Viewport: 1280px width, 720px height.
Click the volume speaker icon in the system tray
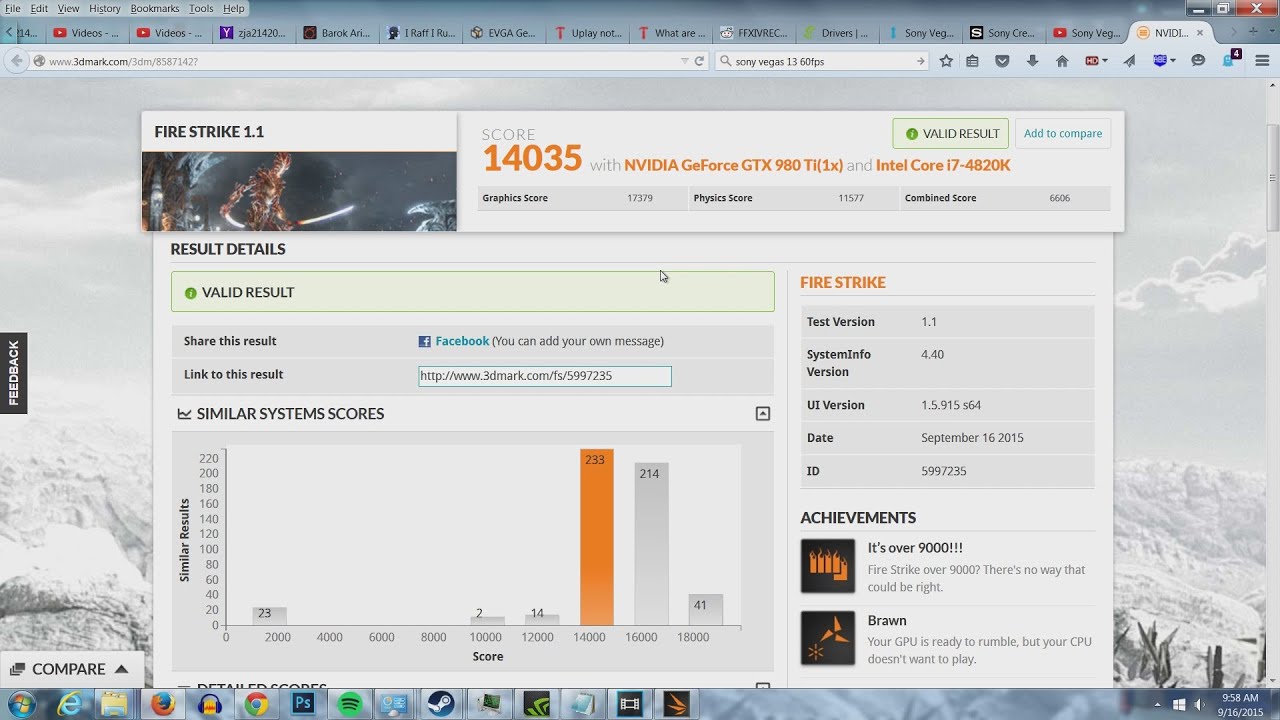click(1198, 705)
